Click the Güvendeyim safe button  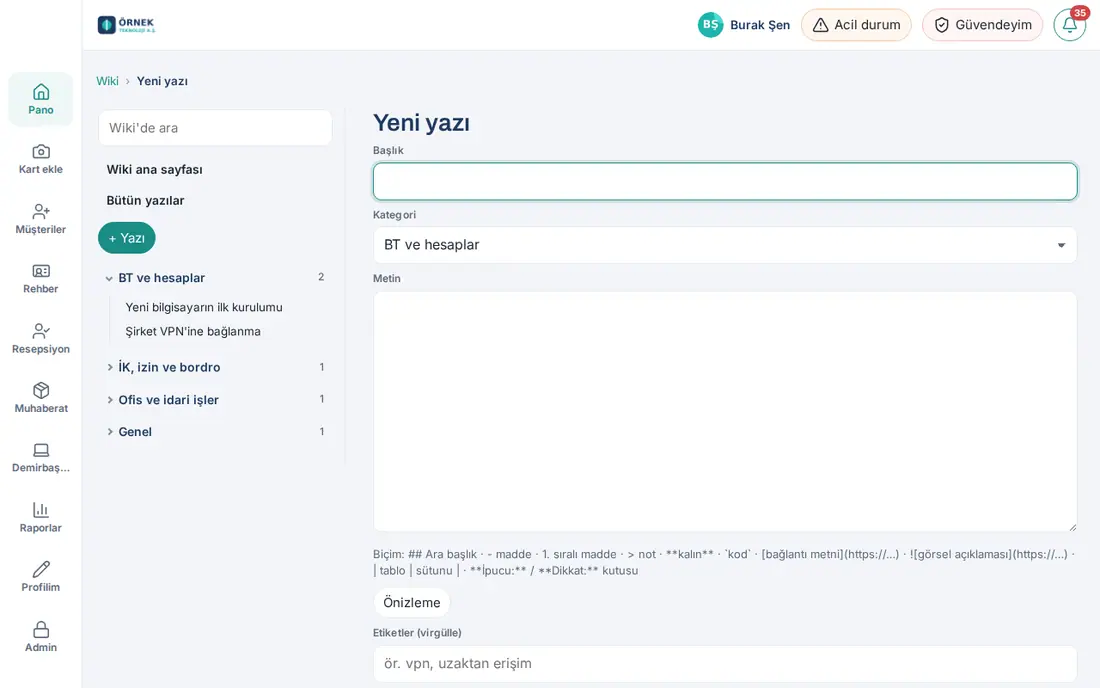coord(982,25)
